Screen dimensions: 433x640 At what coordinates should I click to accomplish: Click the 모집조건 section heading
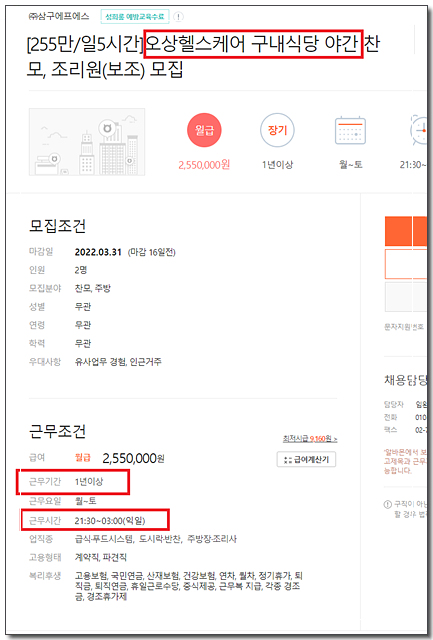click(57, 226)
